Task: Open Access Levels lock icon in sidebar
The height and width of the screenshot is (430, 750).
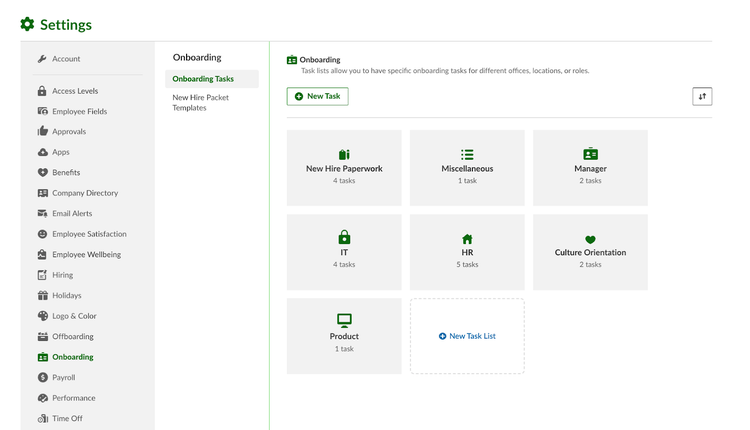Action: pos(42,91)
